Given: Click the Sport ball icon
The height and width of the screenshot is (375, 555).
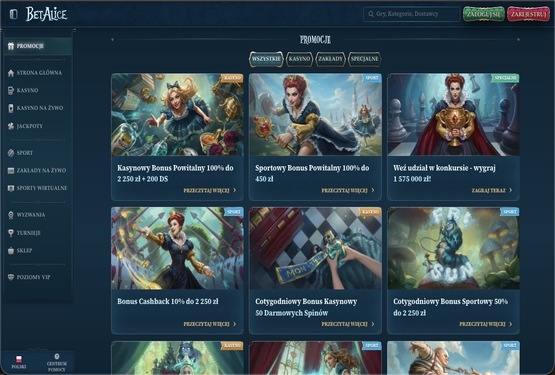Looking at the screenshot, I should [x=11, y=153].
